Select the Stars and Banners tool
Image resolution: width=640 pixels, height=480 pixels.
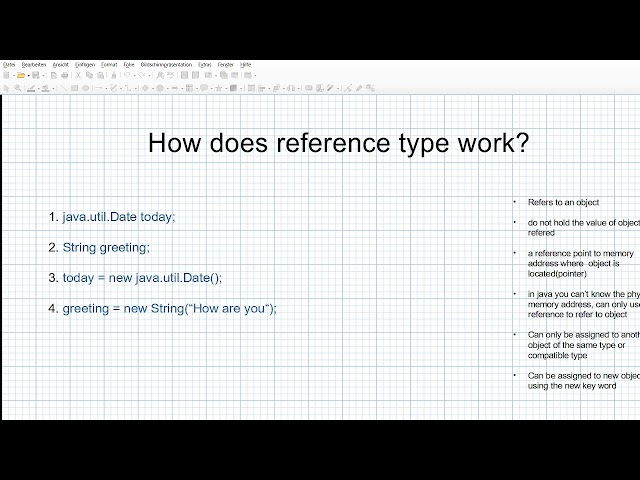click(219, 88)
